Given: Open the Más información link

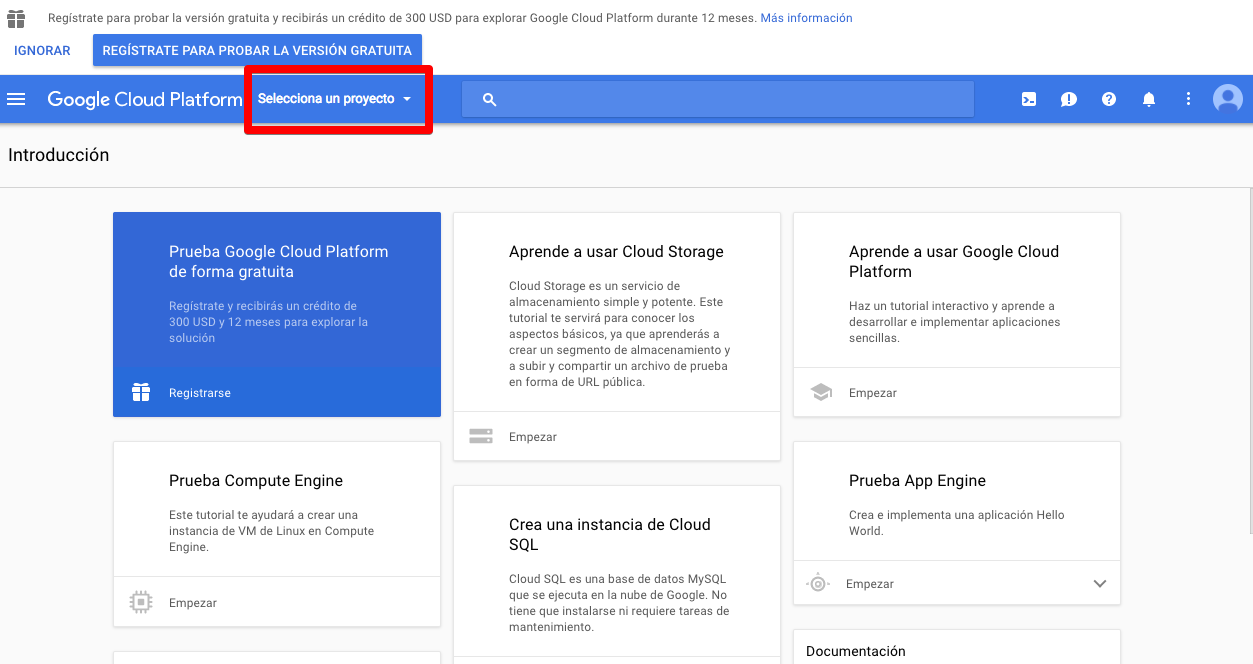Looking at the screenshot, I should [x=806, y=18].
